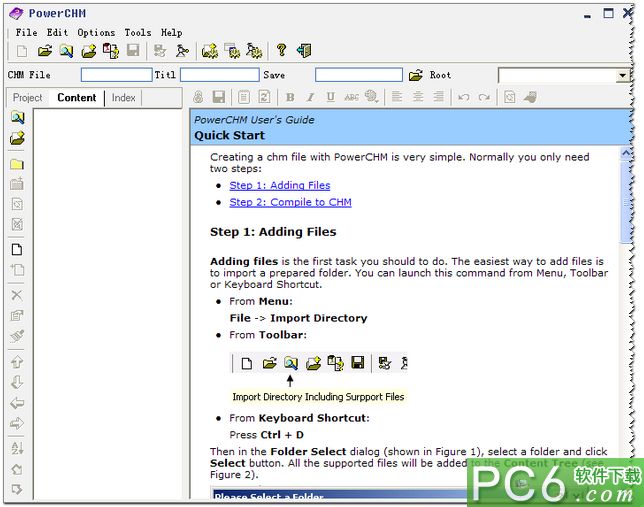Click the New project toolbar icon
The image size is (644, 507).
[22, 50]
